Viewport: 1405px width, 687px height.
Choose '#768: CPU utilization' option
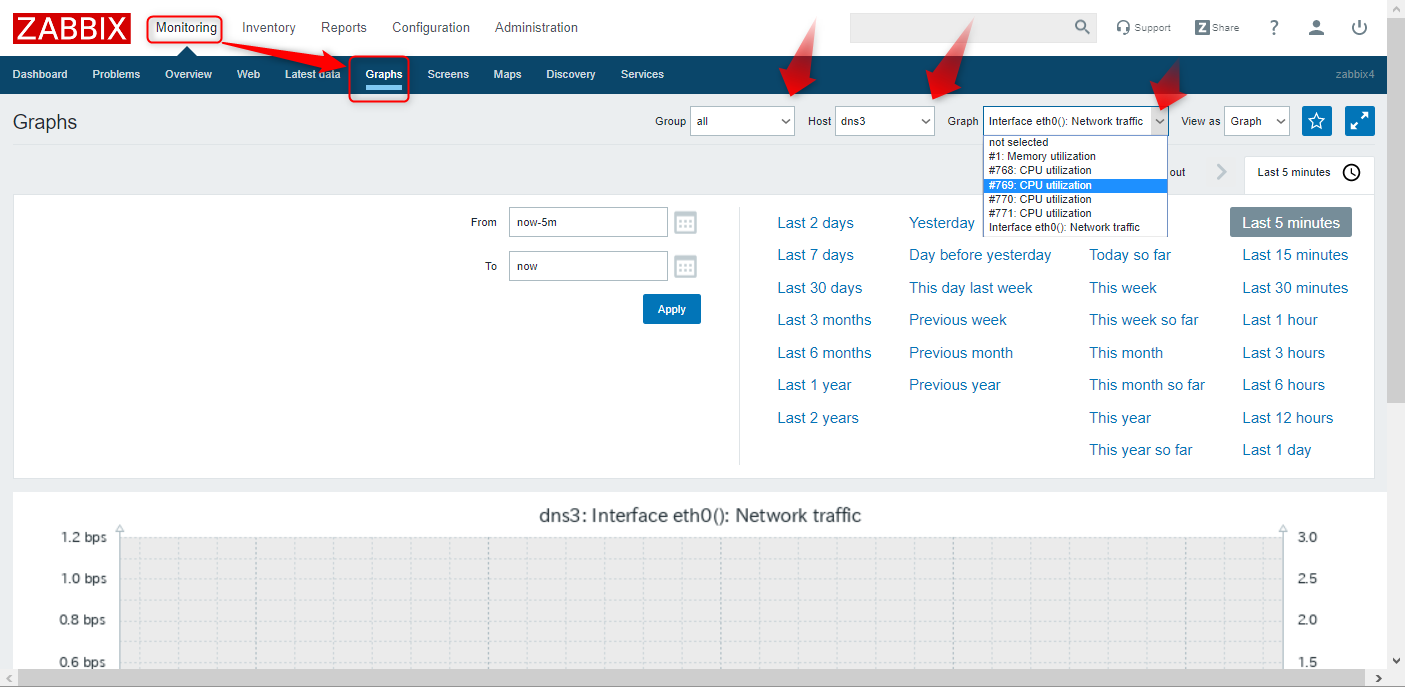1076,170
